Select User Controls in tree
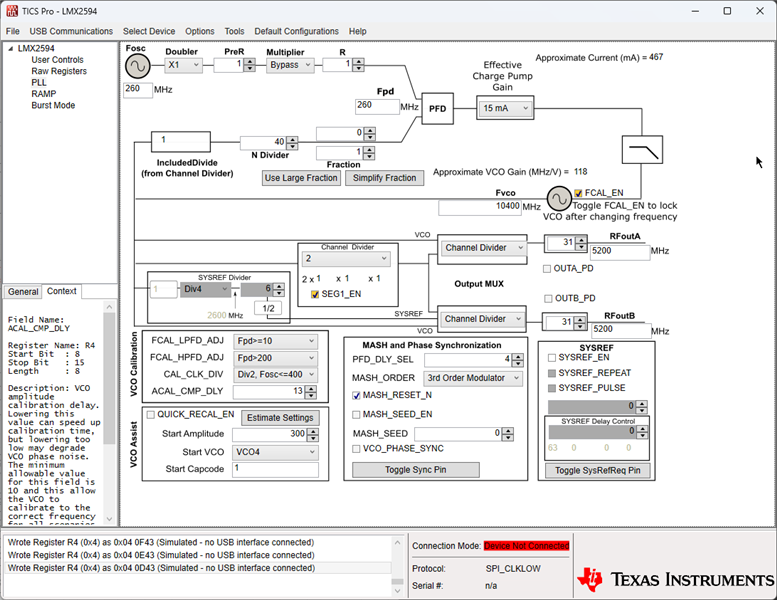The image size is (777, 600). click(x=57, y=60)
